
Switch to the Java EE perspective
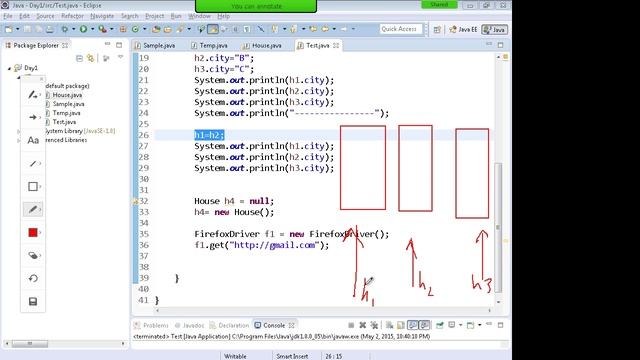(x=463, y=29)
